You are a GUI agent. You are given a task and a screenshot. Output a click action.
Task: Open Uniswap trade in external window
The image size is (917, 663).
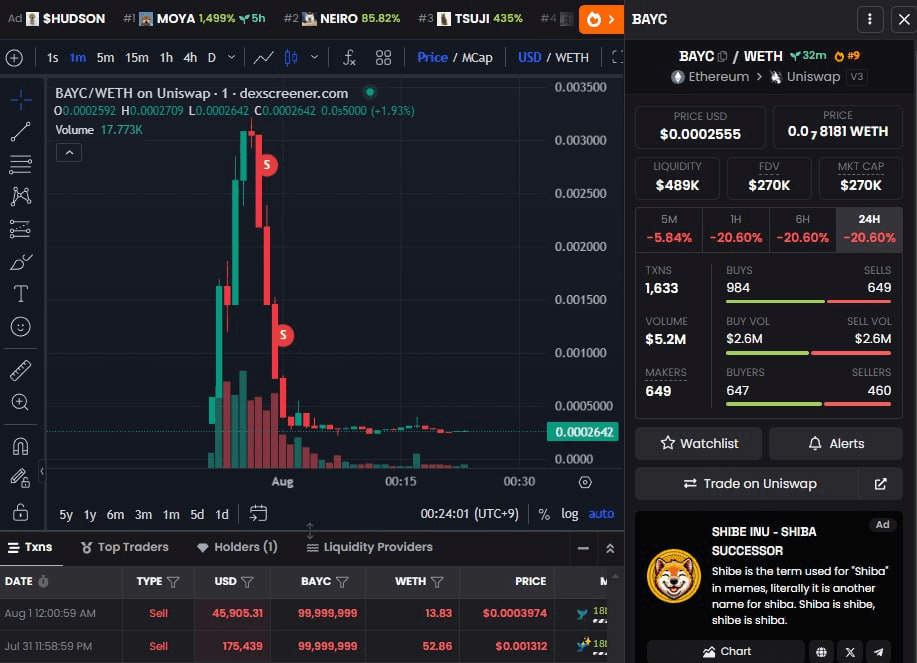coord(880,484)
